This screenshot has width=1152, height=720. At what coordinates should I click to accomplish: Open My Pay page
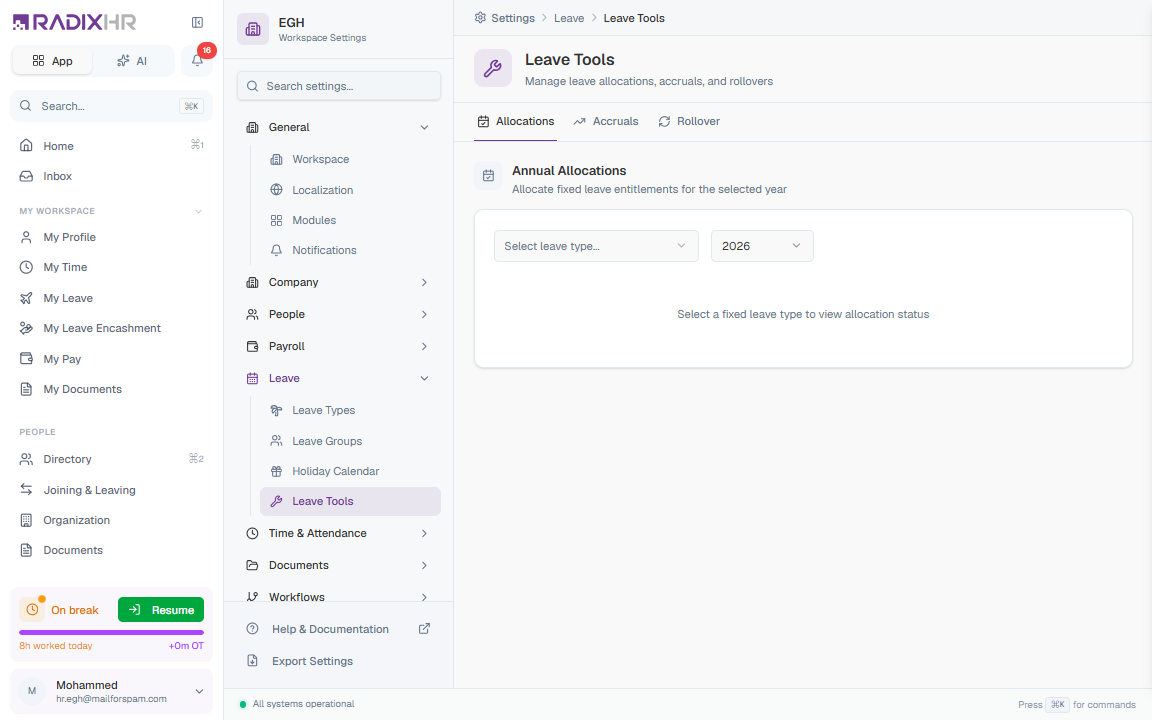click(x=112, y=359)
